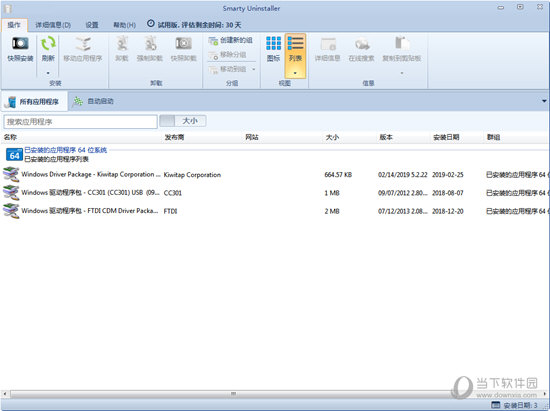Click the CC301 driver package row icon
Image resolution: width=550 pixels, height=411 pixels.
[x=11, y=193]
